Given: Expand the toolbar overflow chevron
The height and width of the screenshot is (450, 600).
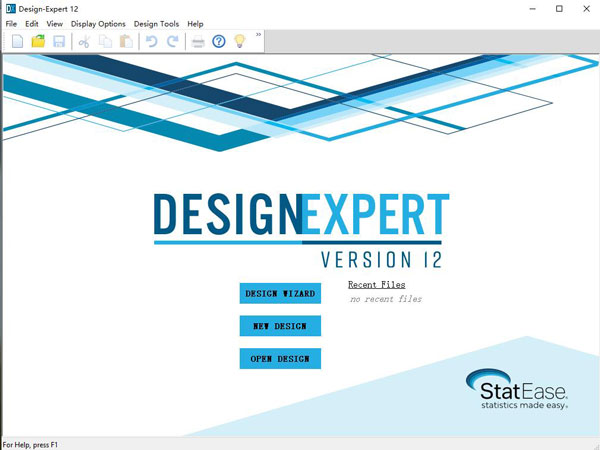Looking at the screenshot, I should 259,35.
